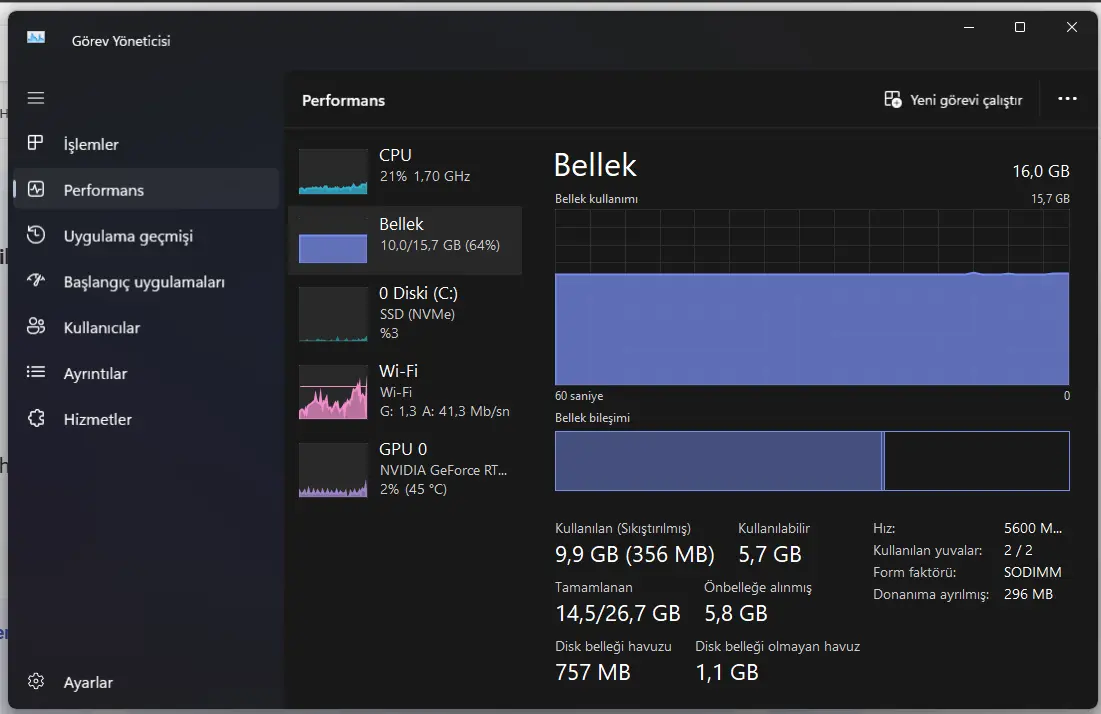Click the 757 MB paged pool value
The width and height of the screenshot is (1101, 714).
click(593, 673)
